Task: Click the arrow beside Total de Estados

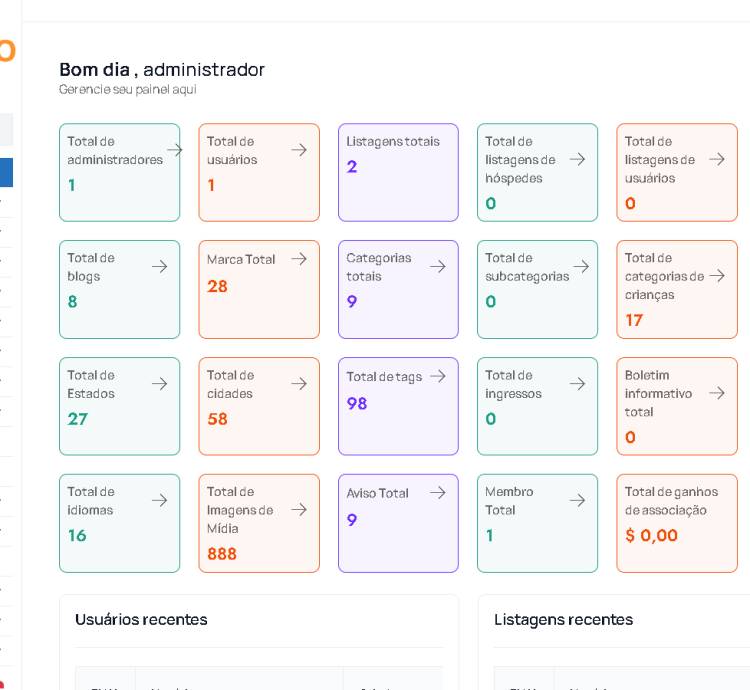Action: point(159,384)
